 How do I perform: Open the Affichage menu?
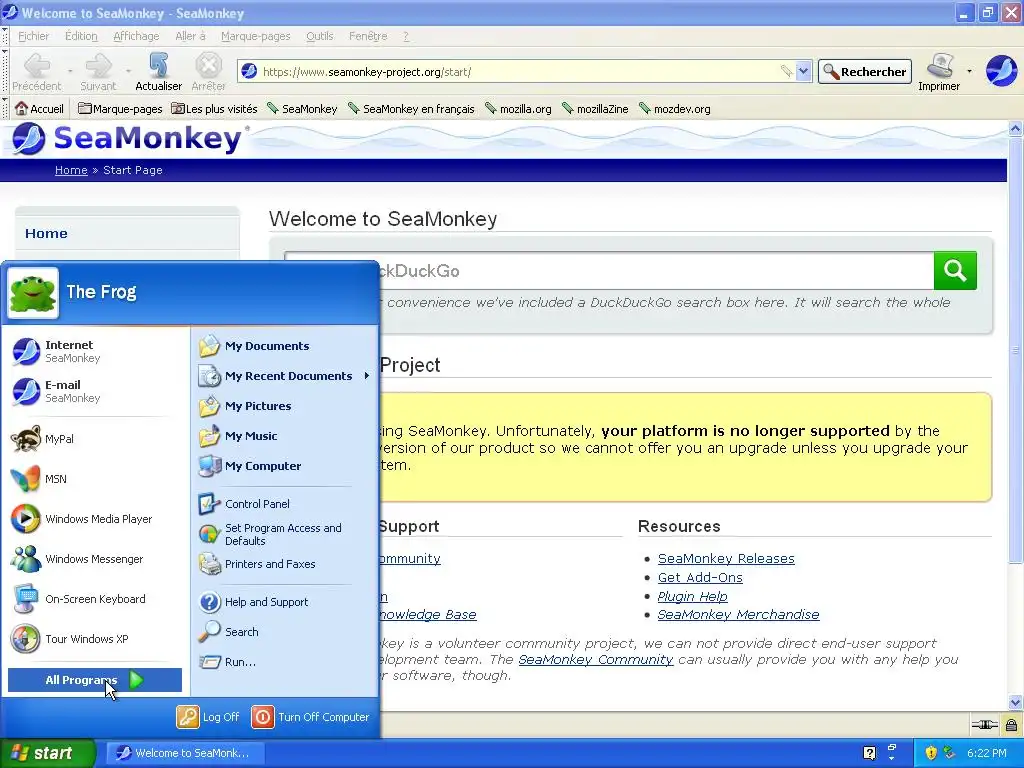[x=136, y=36]
